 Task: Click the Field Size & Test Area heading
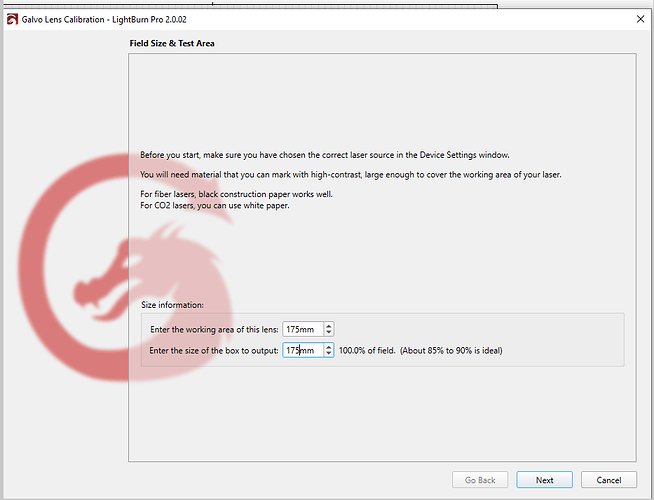tap(172, 44)
